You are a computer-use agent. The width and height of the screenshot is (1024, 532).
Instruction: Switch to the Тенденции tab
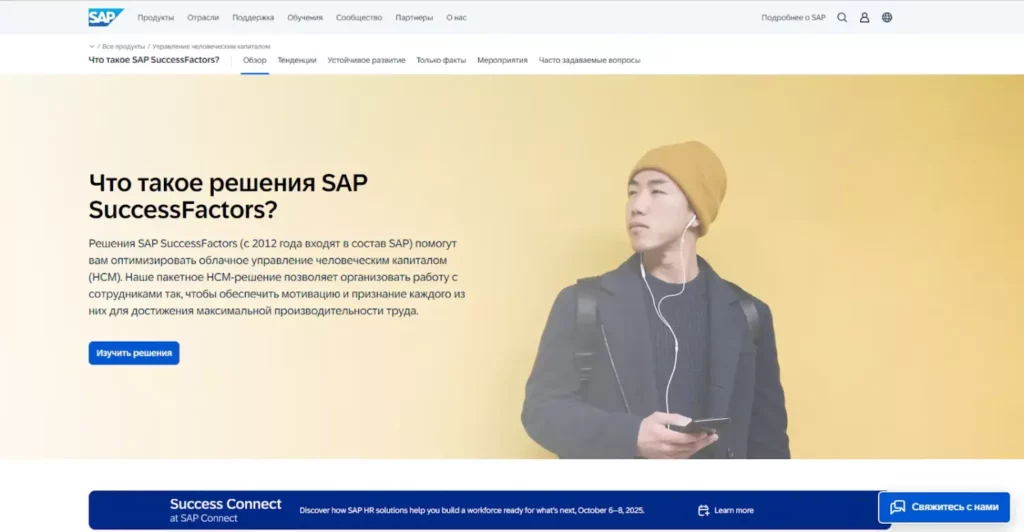(297, 60)
